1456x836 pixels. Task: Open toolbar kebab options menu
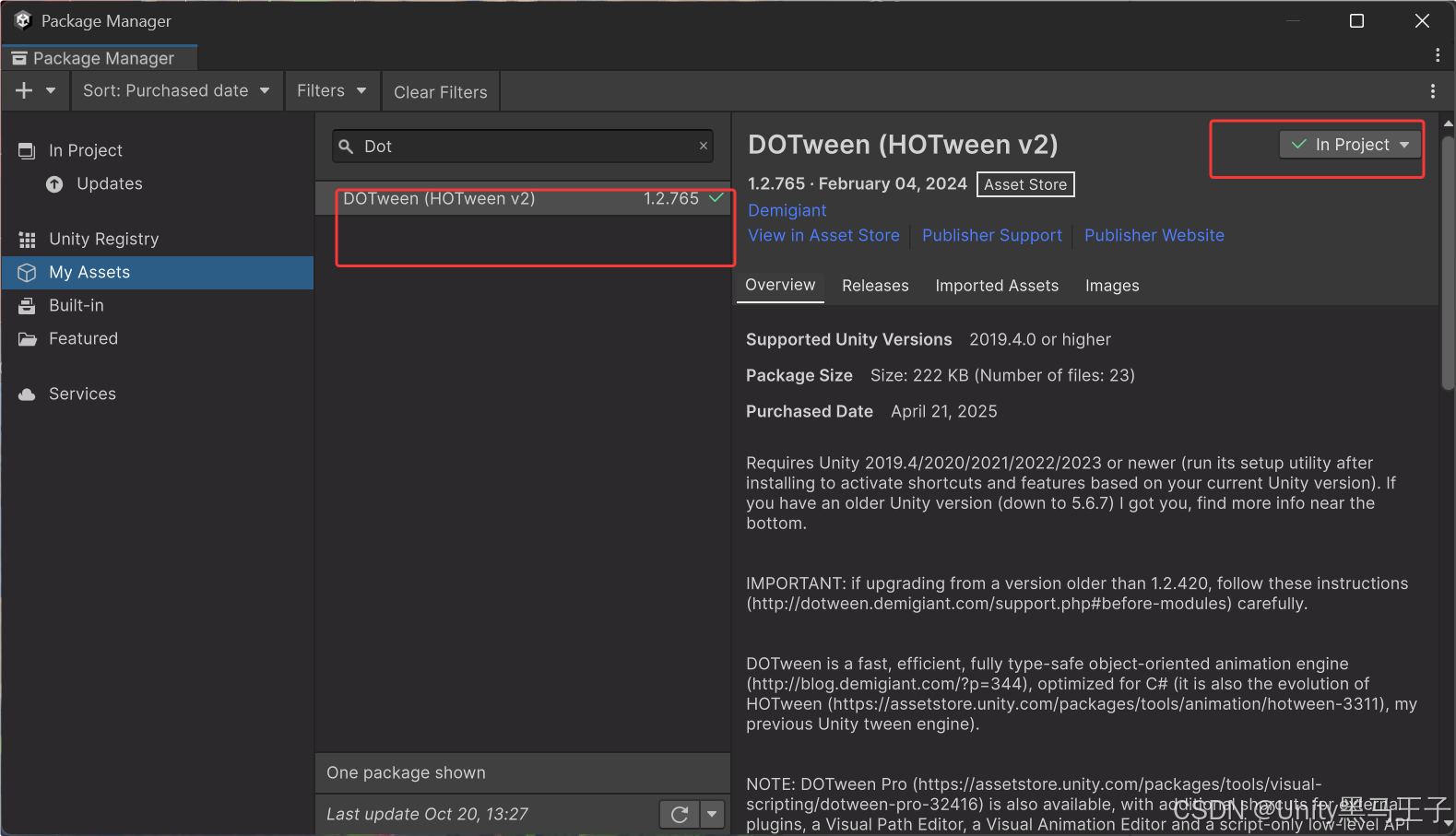coord(1432,91)
